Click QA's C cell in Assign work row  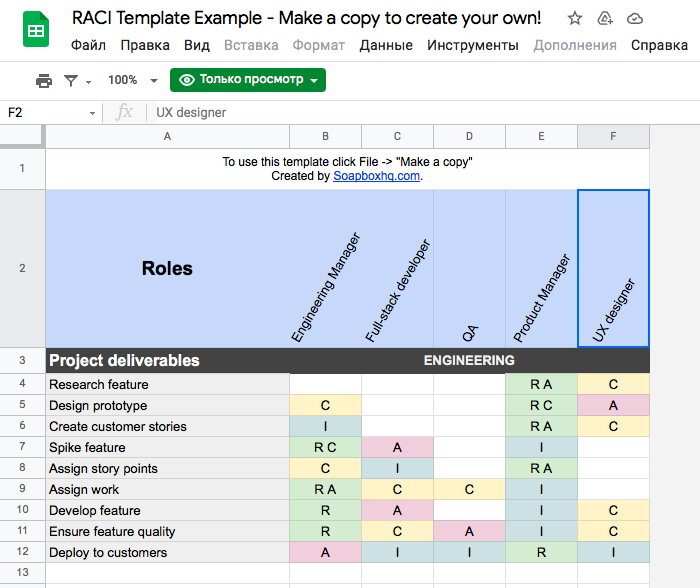[469, 489]
